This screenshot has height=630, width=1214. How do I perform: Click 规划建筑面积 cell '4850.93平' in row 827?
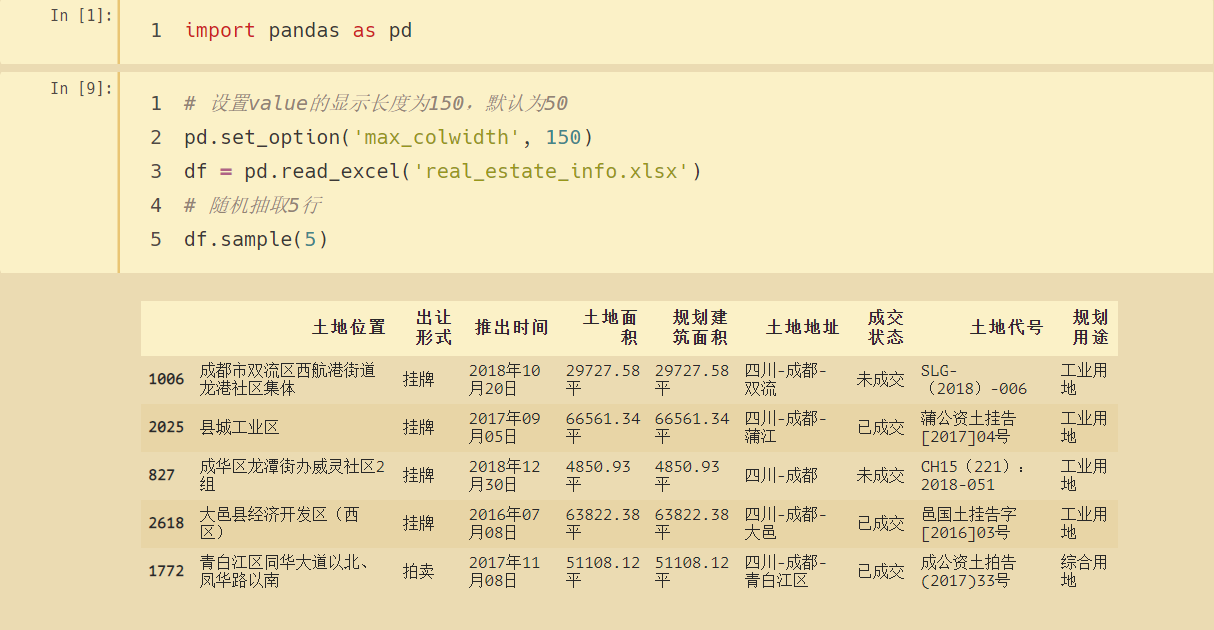(x=688, y=475)
